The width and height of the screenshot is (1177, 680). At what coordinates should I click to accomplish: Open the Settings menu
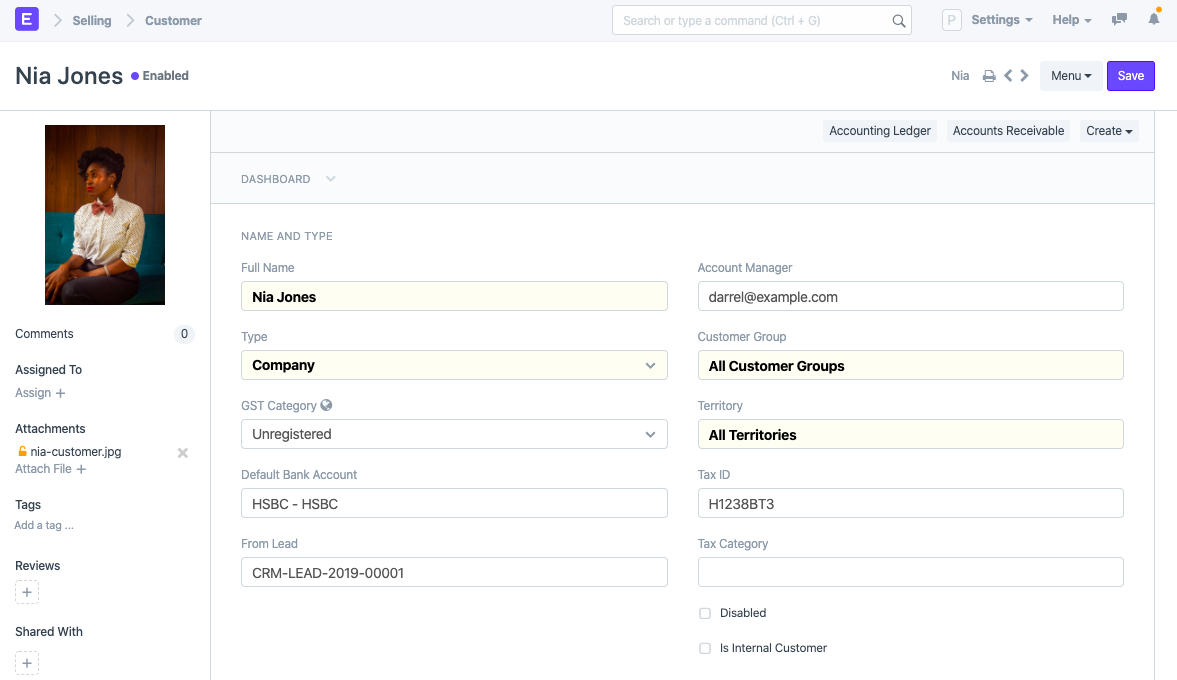(1001, 20)
